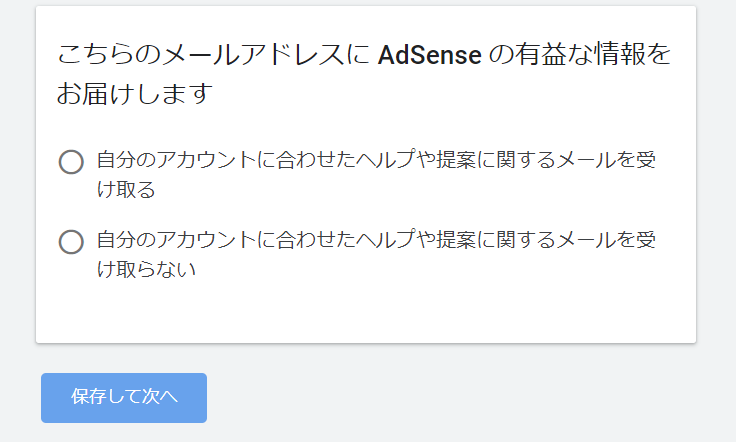Click the heading line お届けします

point(135,95)
